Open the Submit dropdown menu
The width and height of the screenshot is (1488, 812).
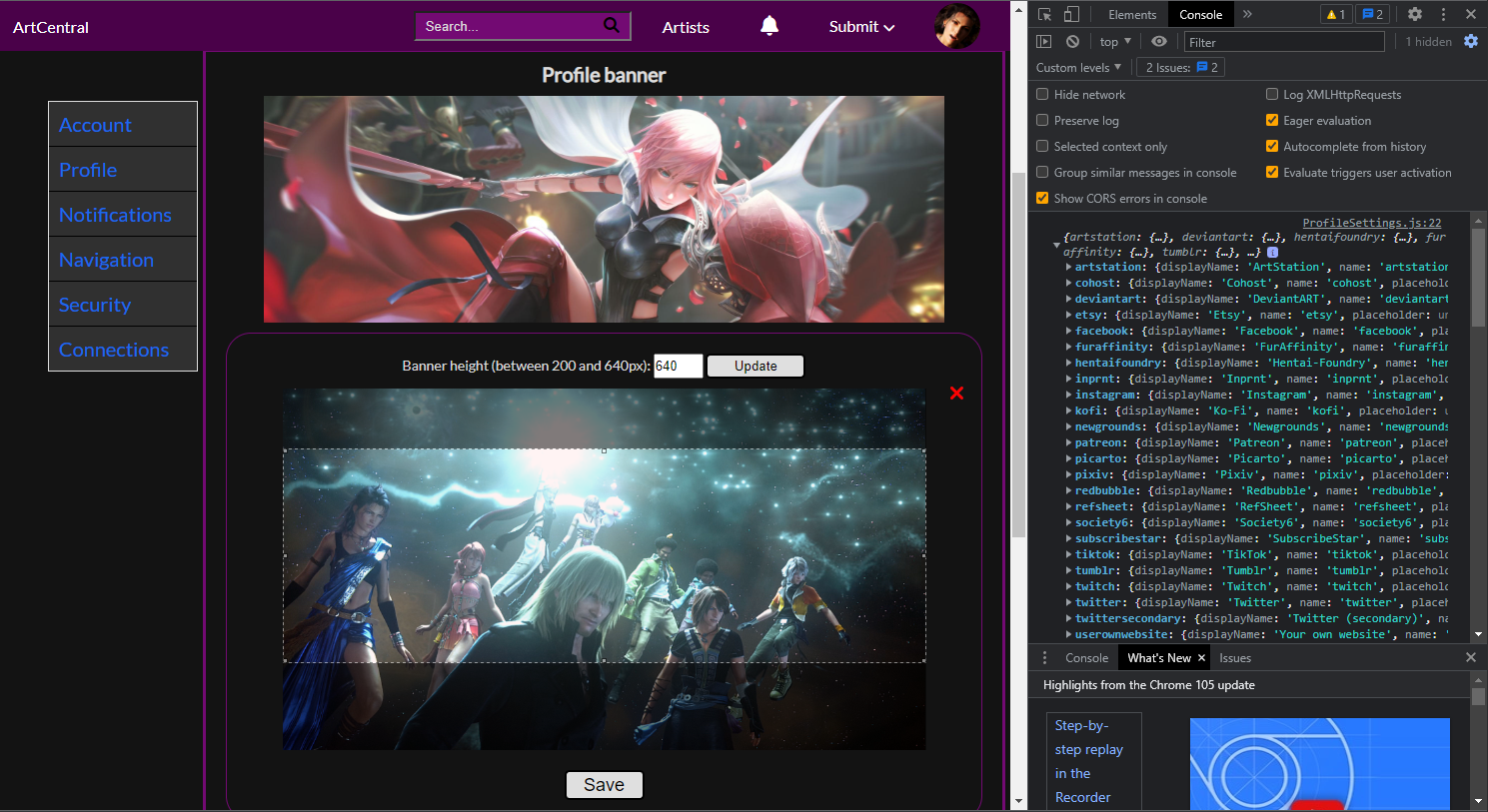click(861, 27)
